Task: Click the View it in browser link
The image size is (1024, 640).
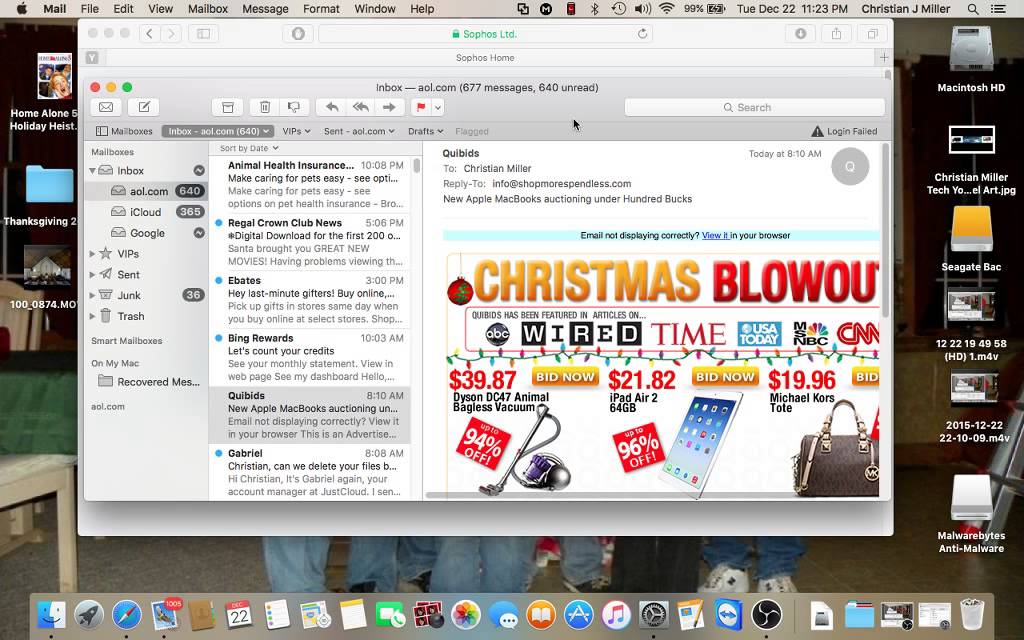Action: pyautogui.click(x=715, y=236)
